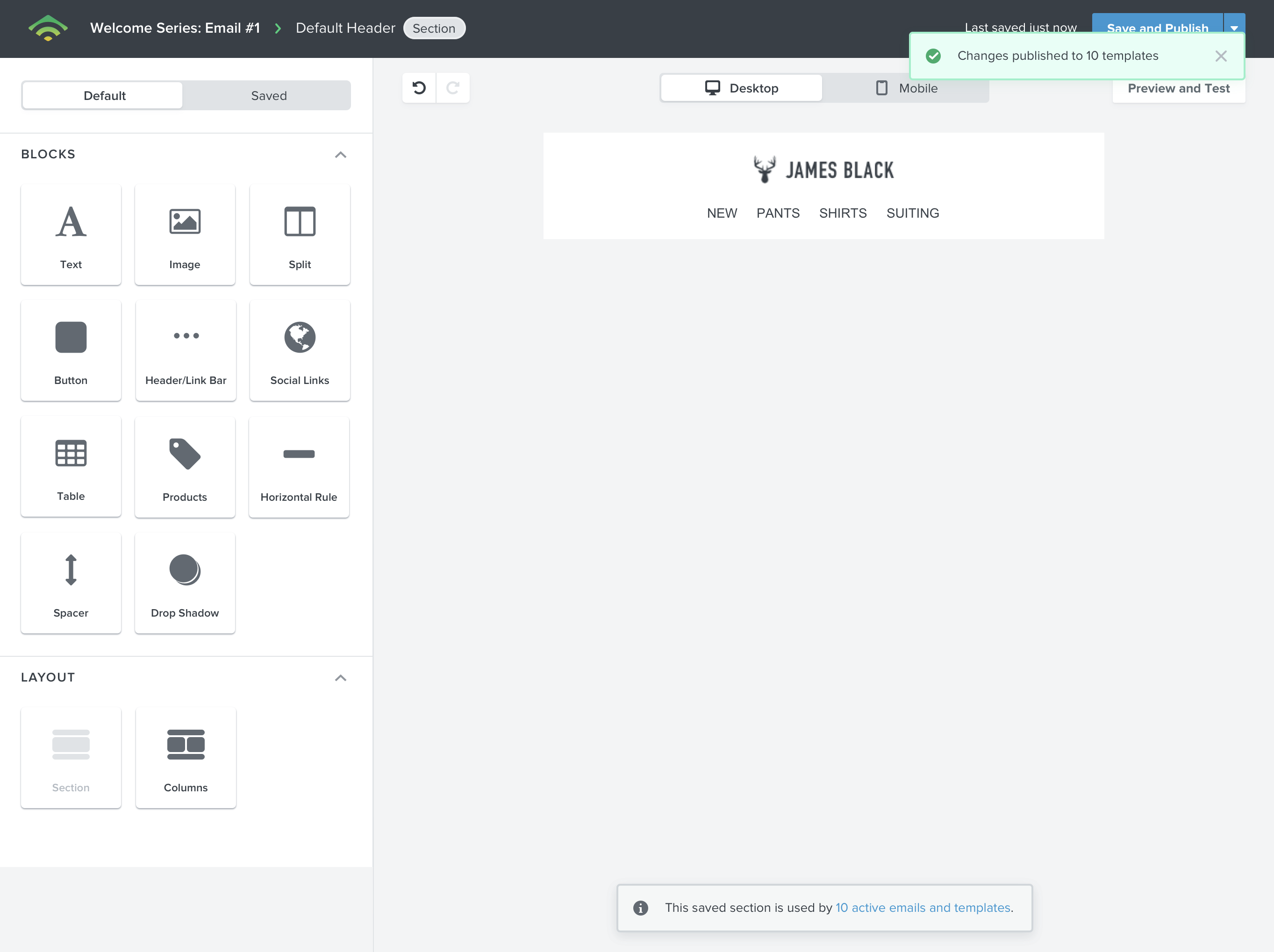The image size is (1274, 952).
Task: Open the green wifi logo home
Action: pyautogui.click(x=48, y=28)
